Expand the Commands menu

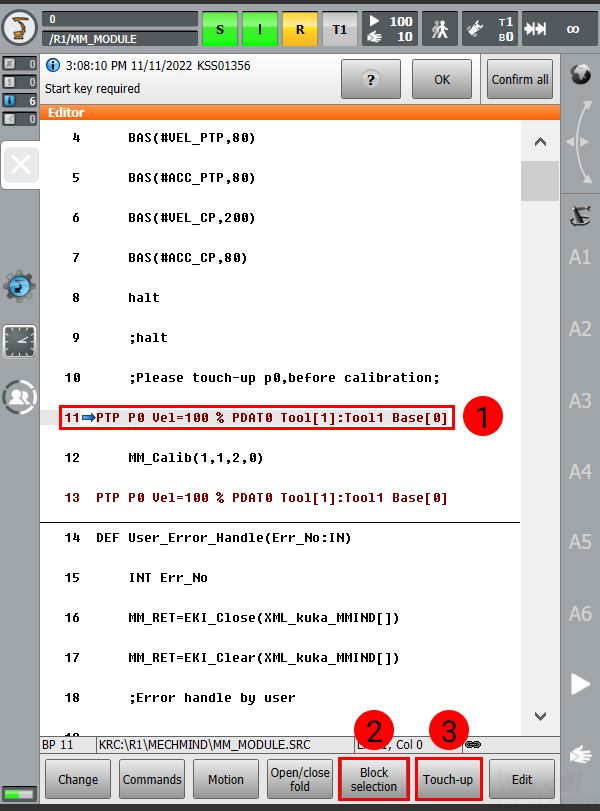click(152, 779)
